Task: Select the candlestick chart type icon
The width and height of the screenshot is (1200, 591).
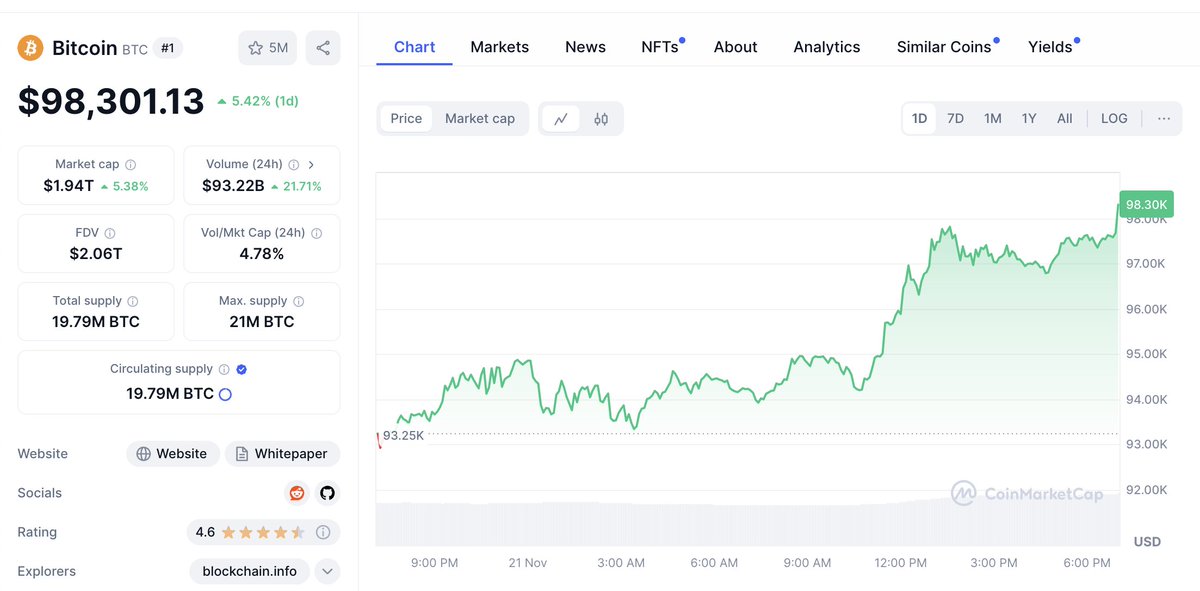Action: click(601, 118)
